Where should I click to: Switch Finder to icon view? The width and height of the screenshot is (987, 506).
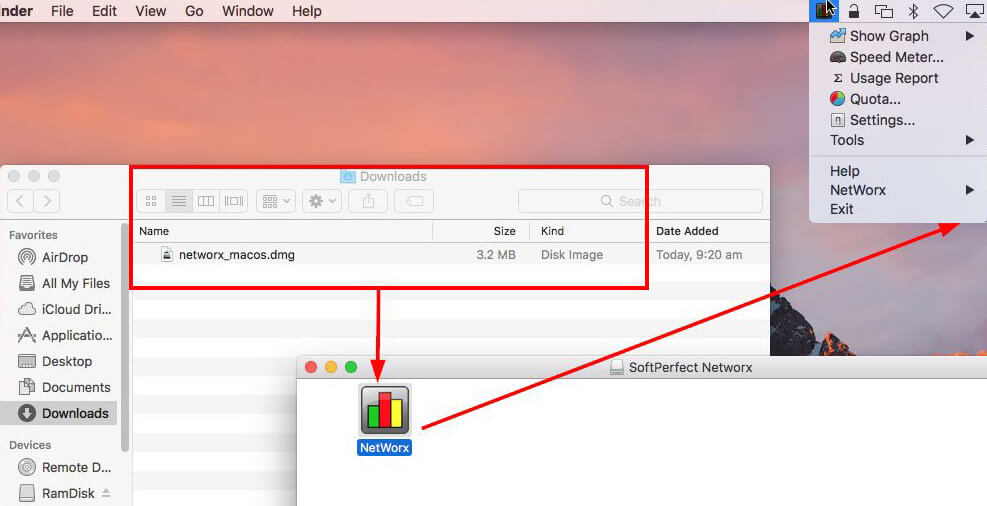pos(151,201)
